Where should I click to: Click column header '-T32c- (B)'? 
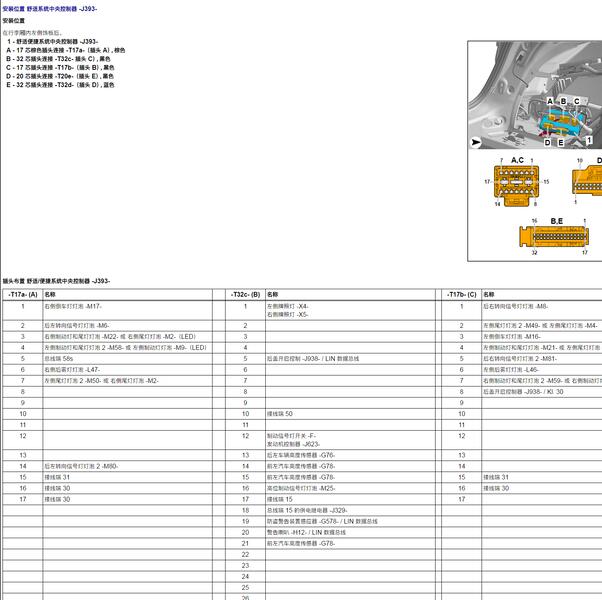(245, 294)
